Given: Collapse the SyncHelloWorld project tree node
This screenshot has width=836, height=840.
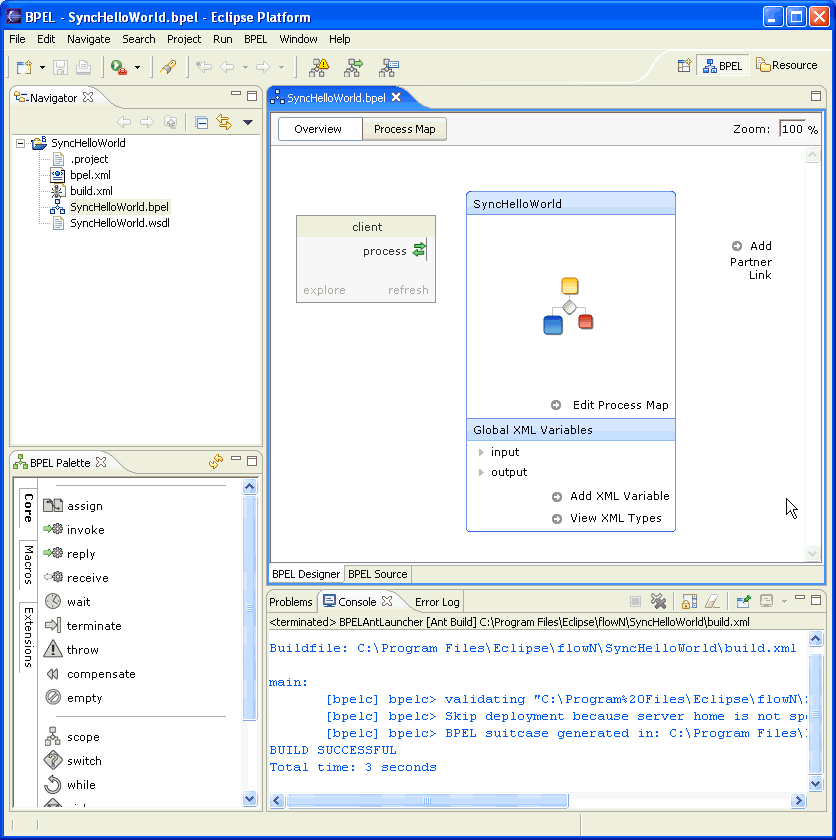Looking at the screenshot, I should coord(20,143).
